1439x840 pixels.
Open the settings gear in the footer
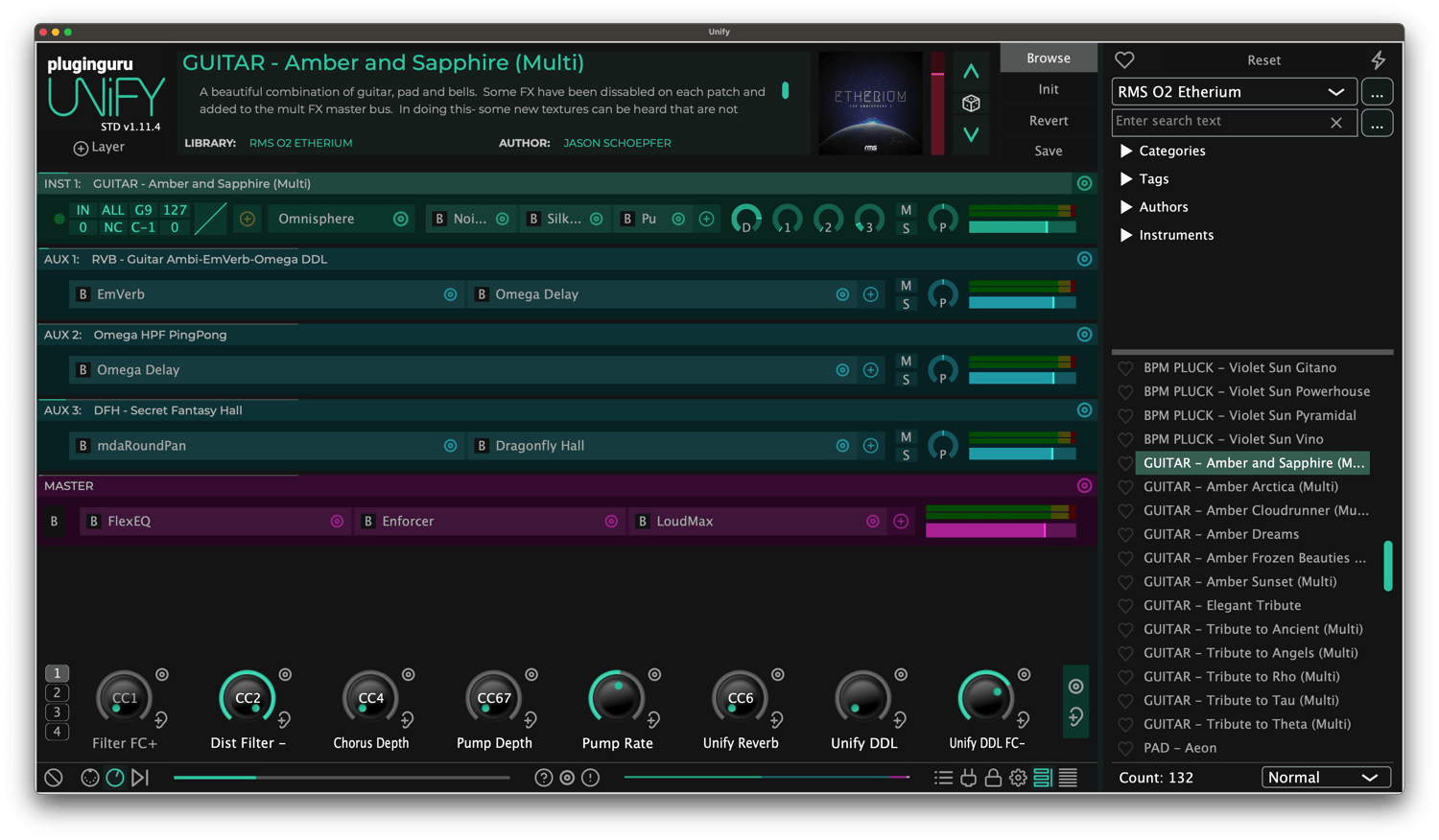click(x=1018, y=778)
